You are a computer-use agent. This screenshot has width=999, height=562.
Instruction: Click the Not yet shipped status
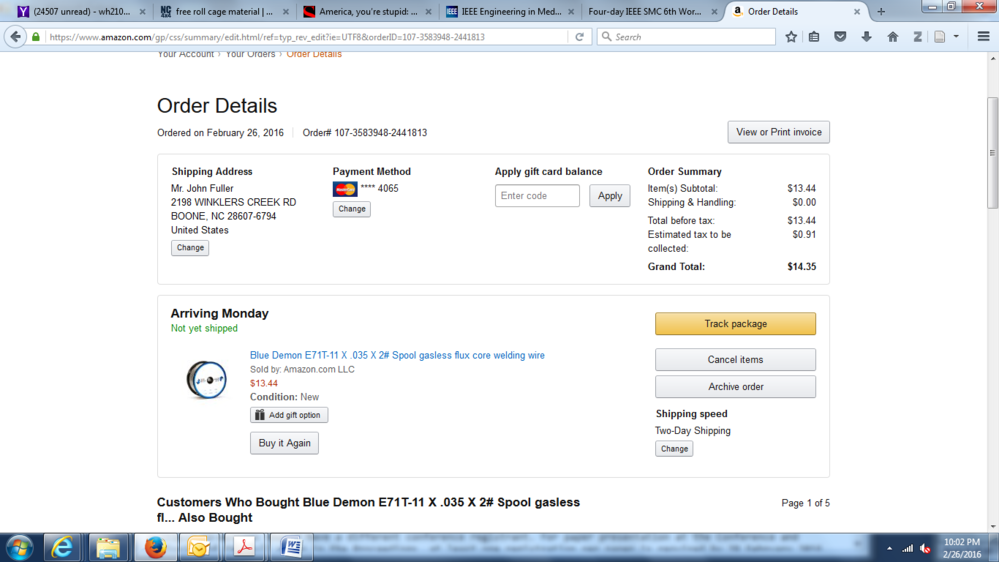click(x=204, y=328)
